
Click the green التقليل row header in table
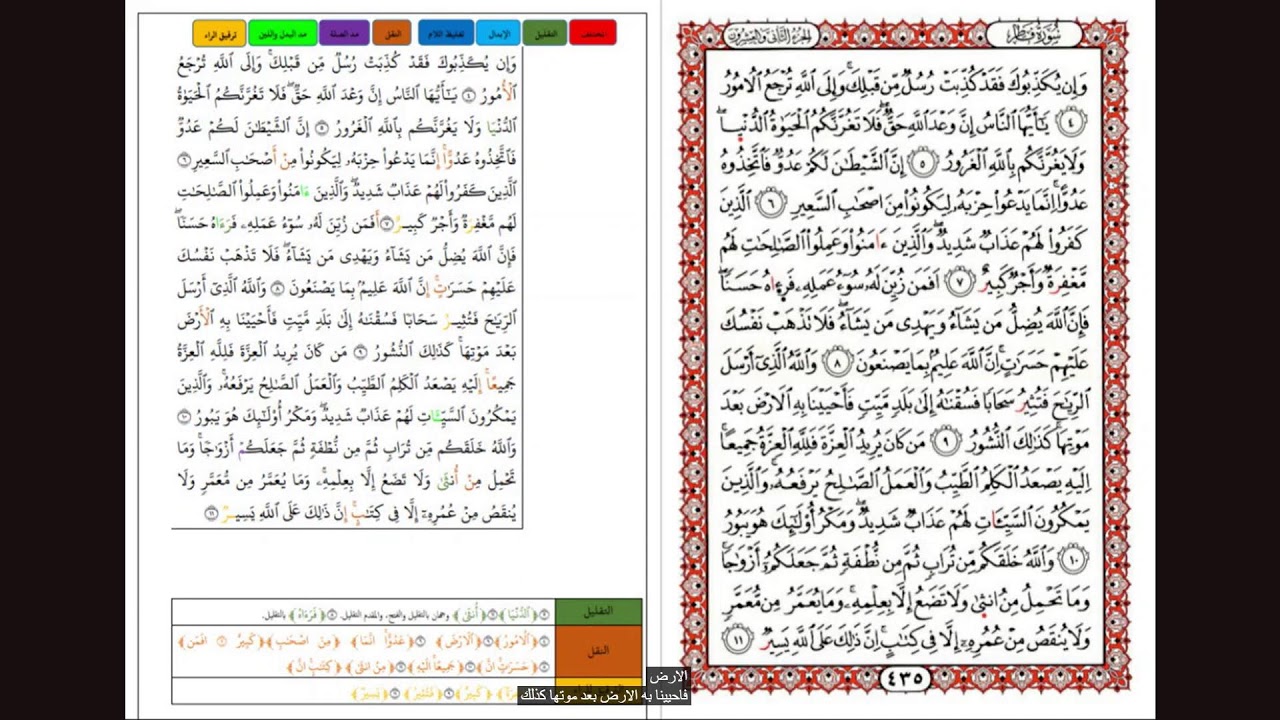(598, 611)
